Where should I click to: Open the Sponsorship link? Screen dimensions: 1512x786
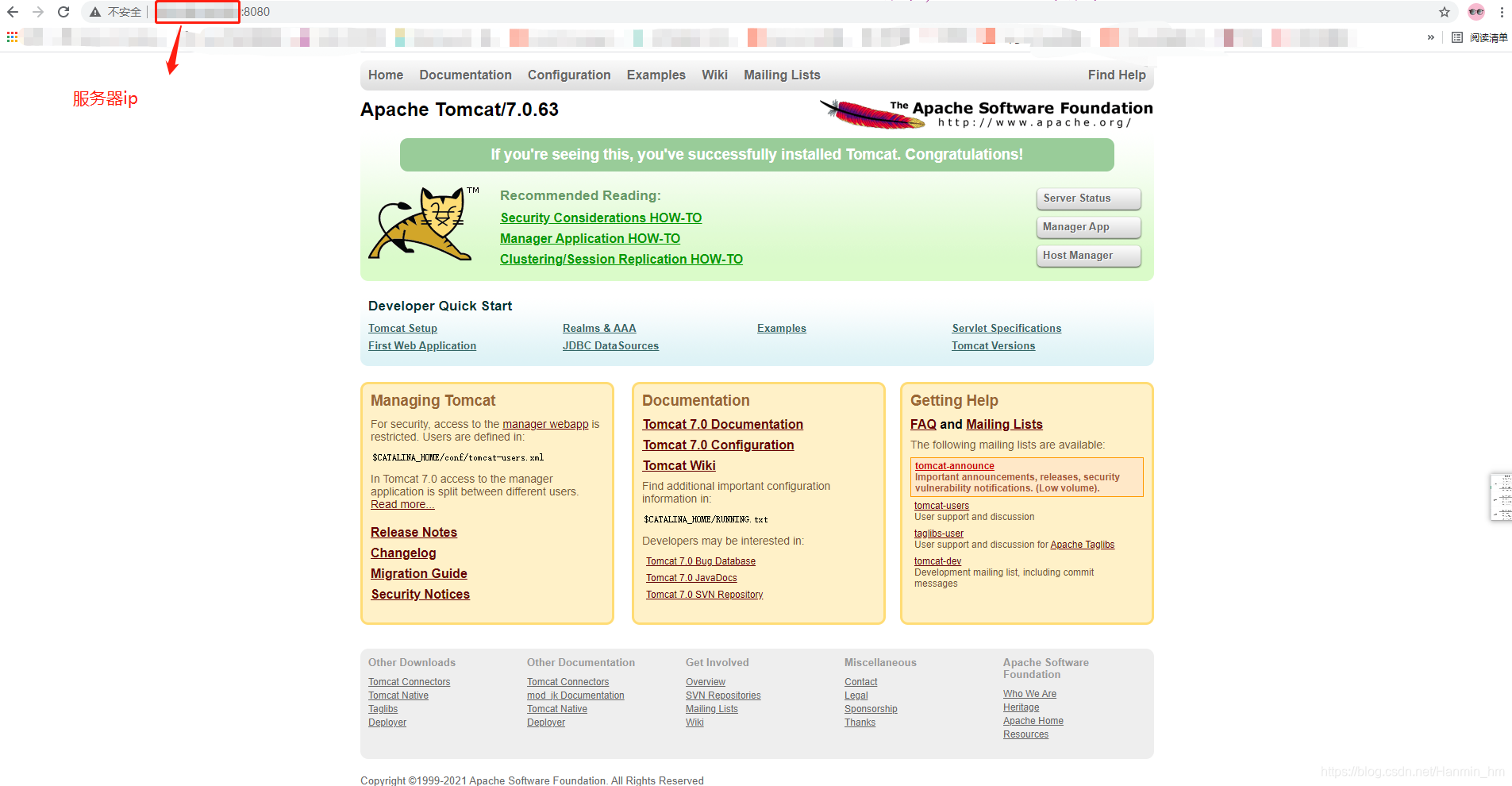pos(871,709)
